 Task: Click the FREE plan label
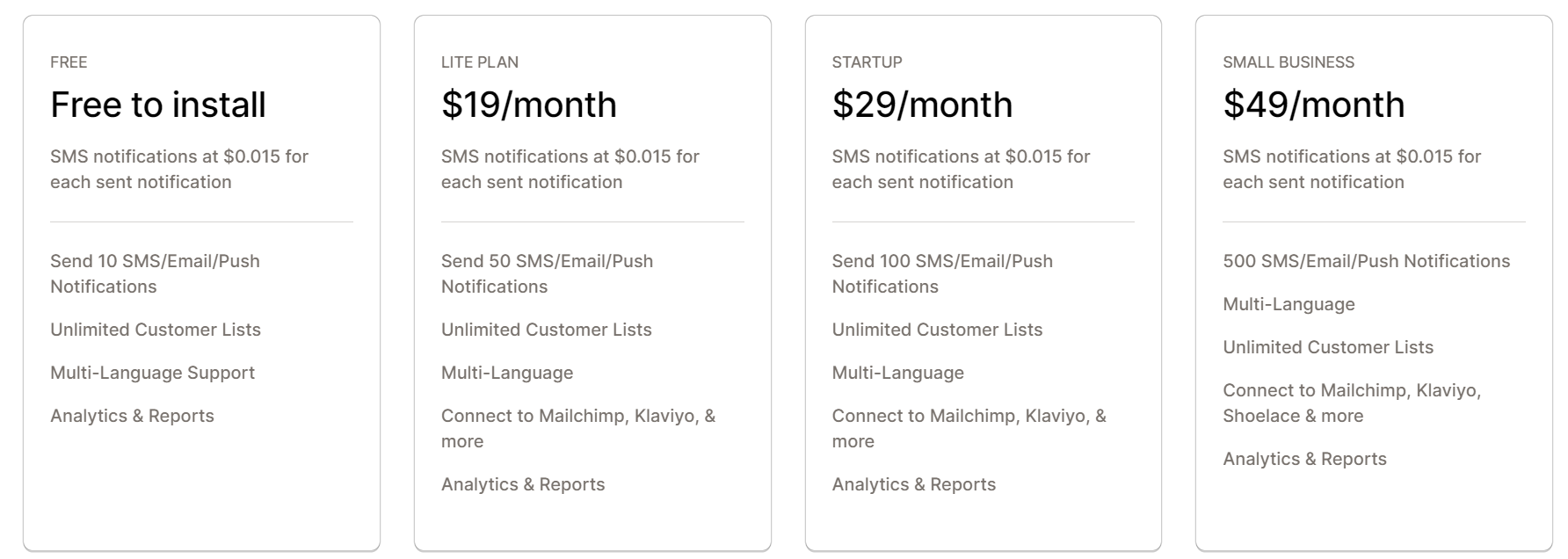click(69, 62)
